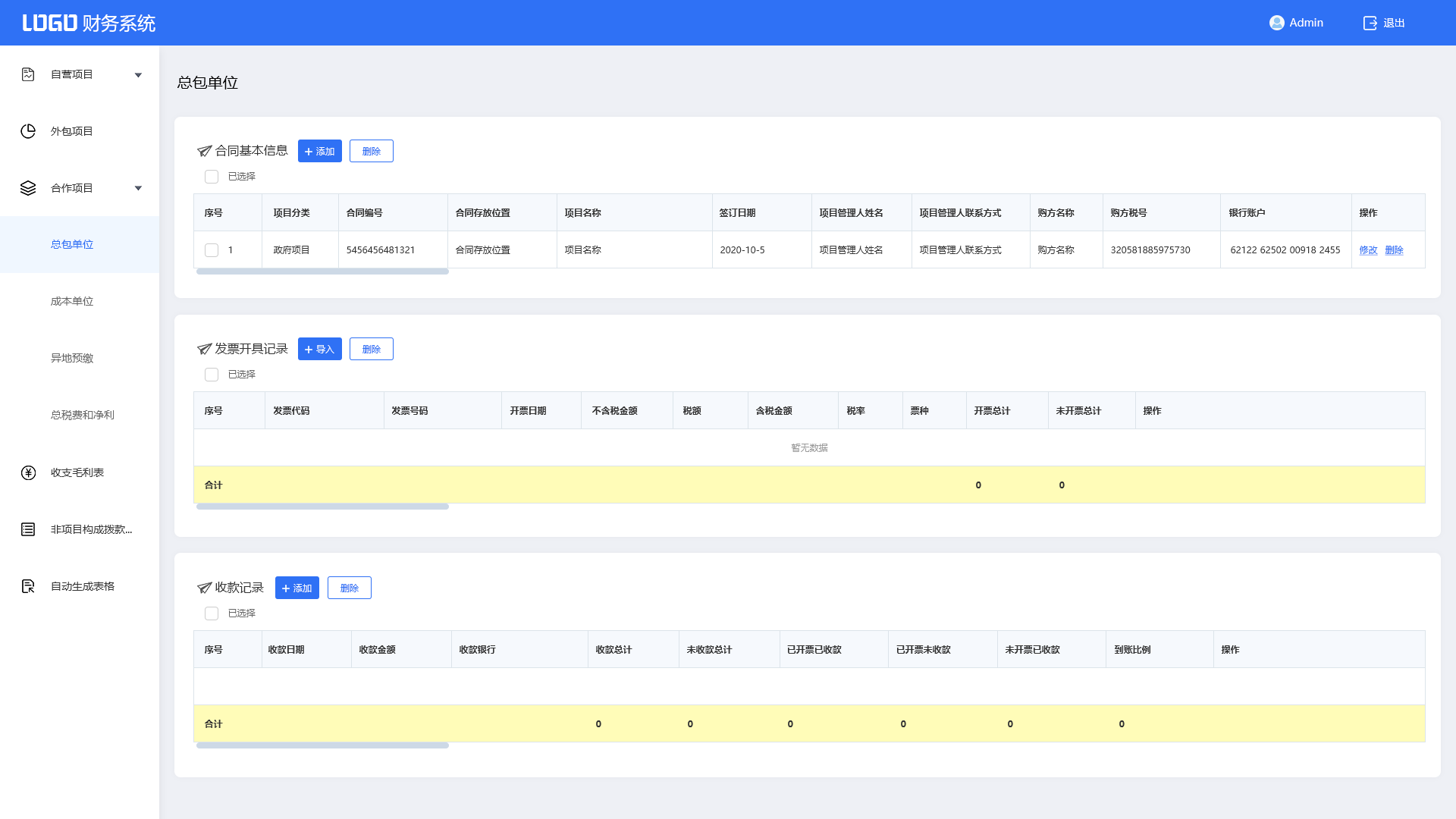Click the 自营项目 sidebar icon
Image resolution: width=1456 pixels, height=819 pixels.
28,74
